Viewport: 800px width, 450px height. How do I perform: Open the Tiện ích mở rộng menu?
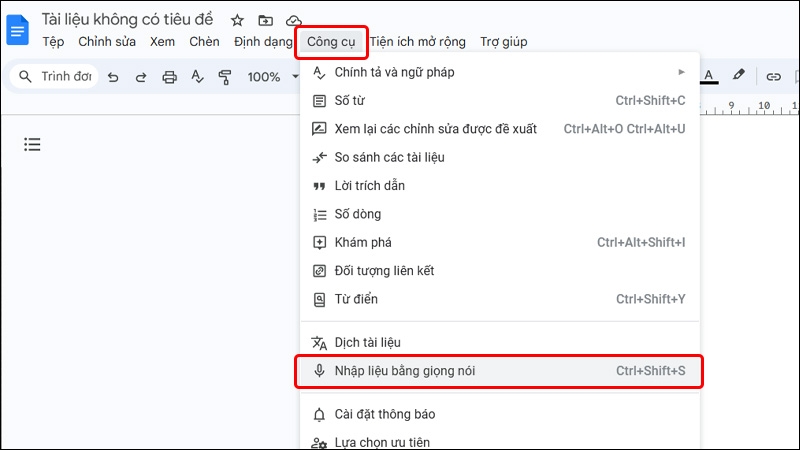tap(418, 42)
